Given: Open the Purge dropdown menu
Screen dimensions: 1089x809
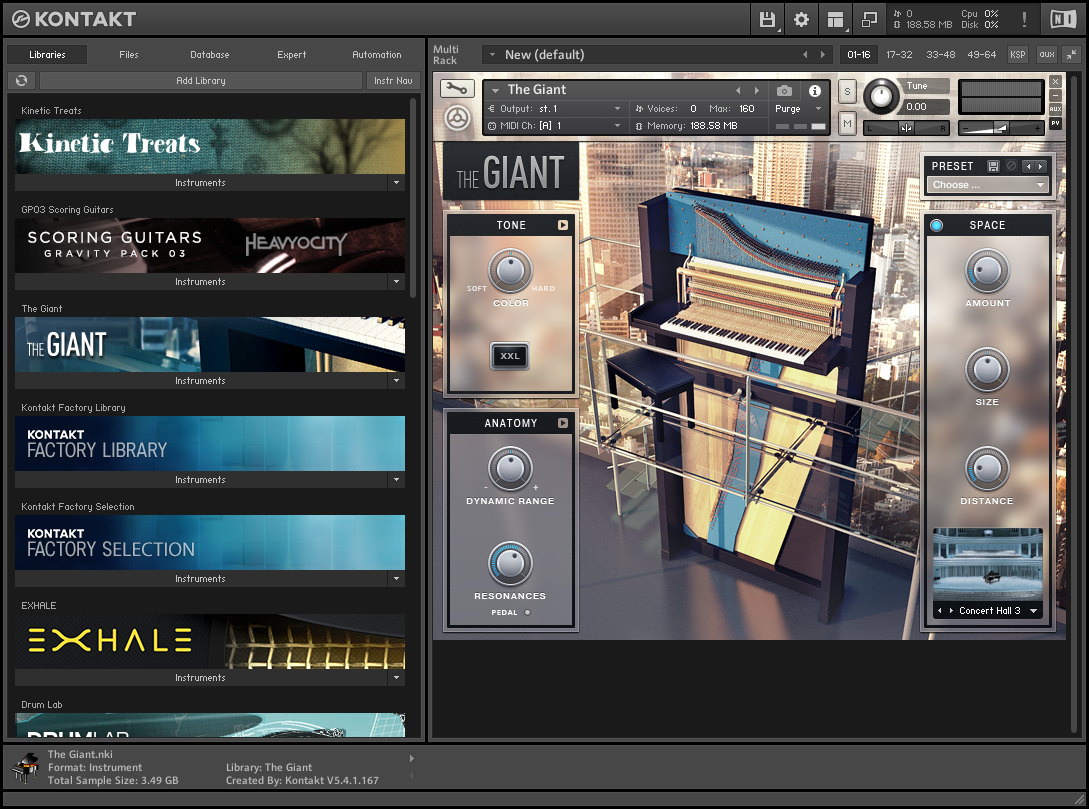Looking at the screenshot, I should [x=799, y=108].
